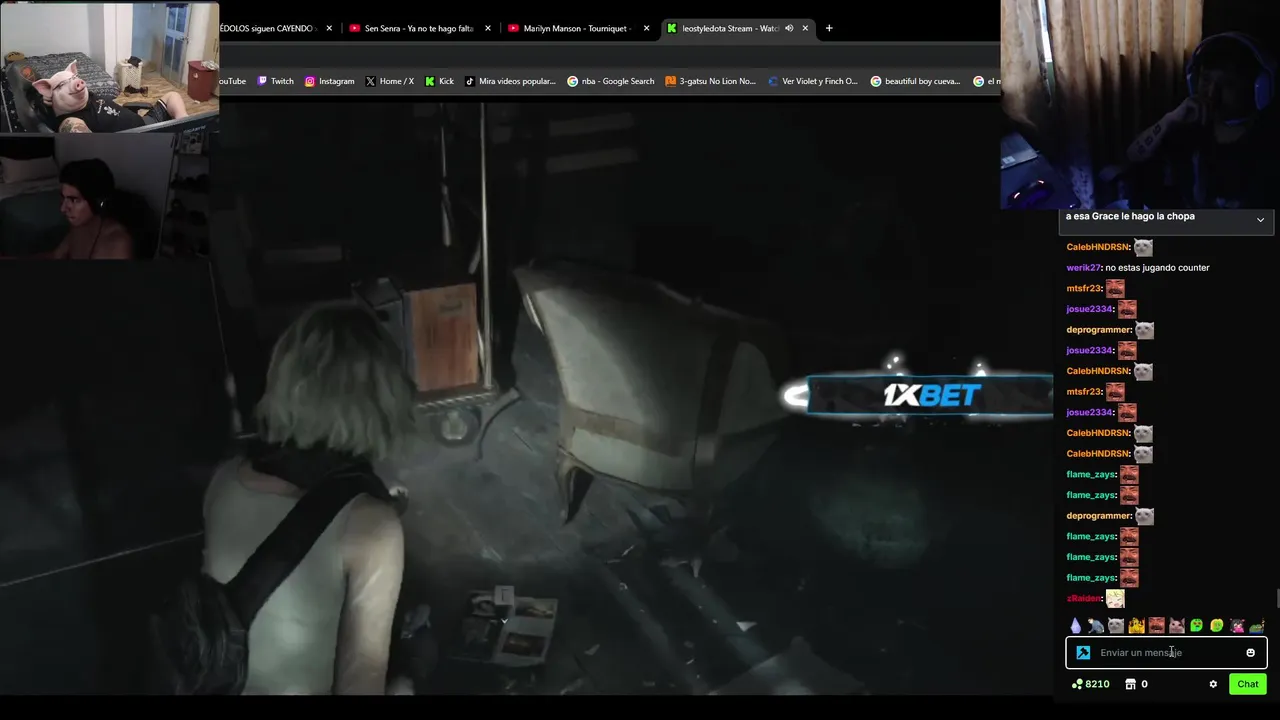The height and width of the screenshot is (720, 1280).
Task: Insert the white polite cat emote
Action: [1177, 626]
